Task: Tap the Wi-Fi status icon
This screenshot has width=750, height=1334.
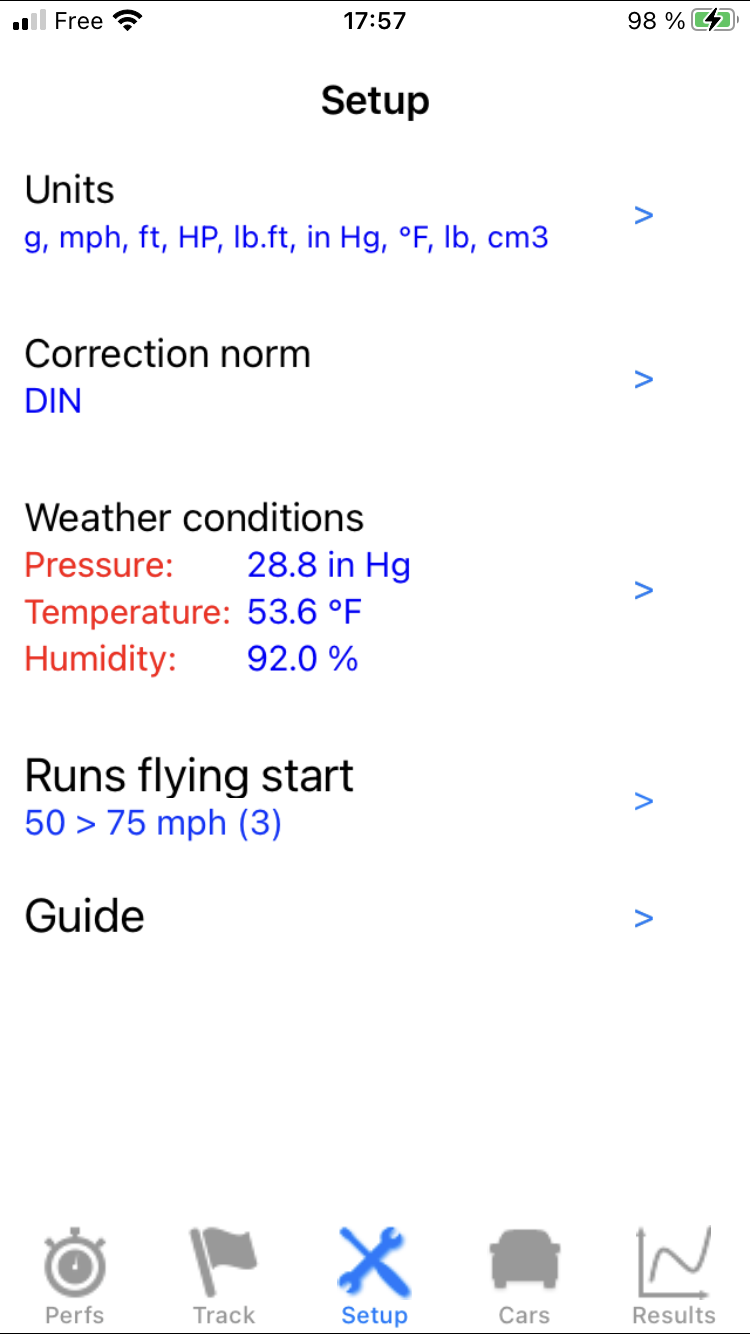Action: [127, 21]
